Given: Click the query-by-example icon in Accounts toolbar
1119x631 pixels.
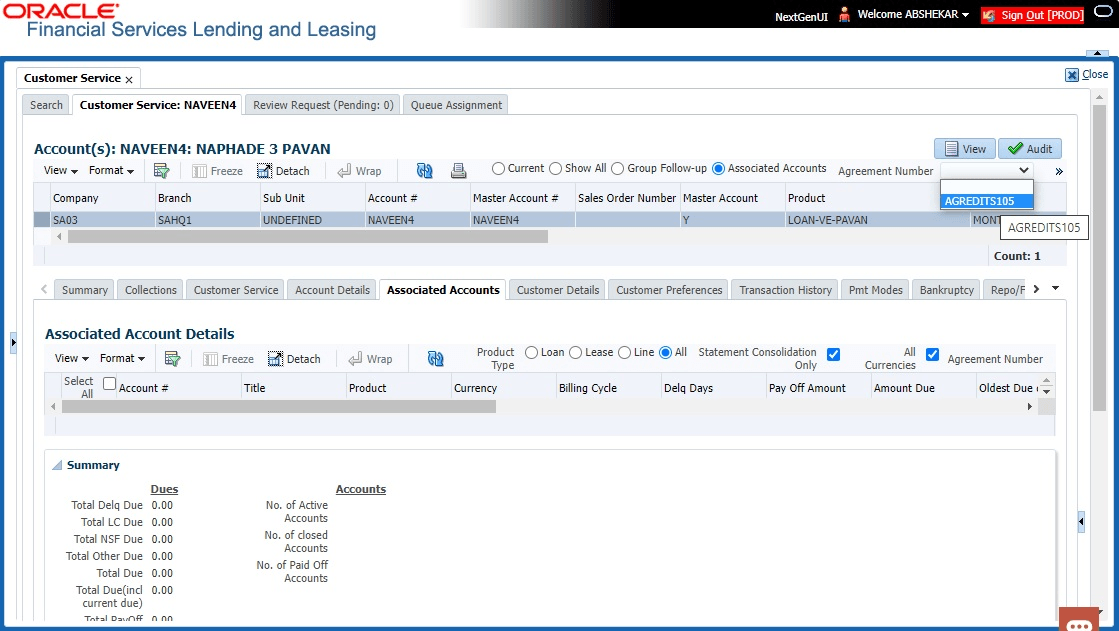Looking at the screenshot, I should [x=161, y=171].
